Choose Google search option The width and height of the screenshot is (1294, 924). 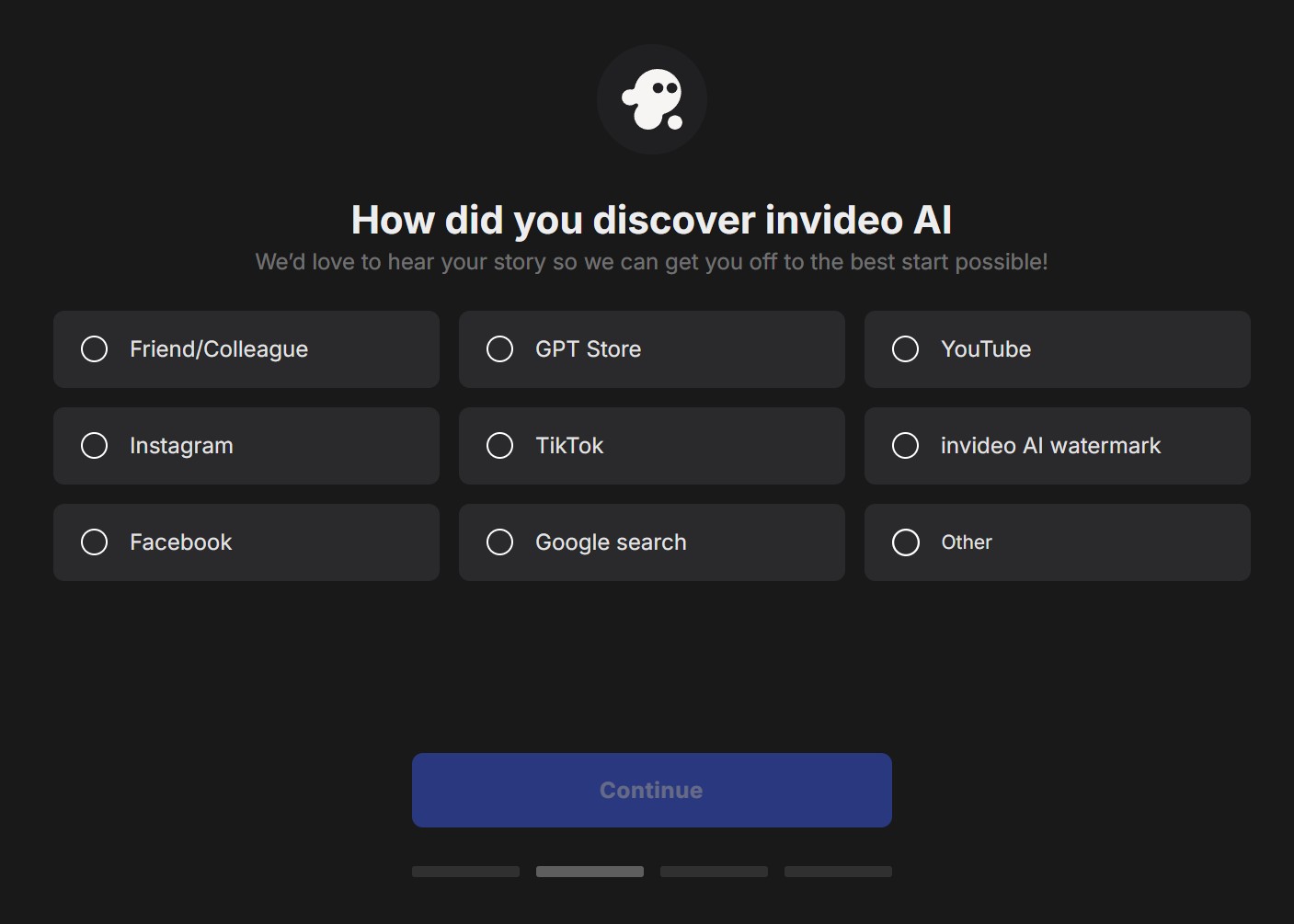pyautogui.click(x=651, y=542)
